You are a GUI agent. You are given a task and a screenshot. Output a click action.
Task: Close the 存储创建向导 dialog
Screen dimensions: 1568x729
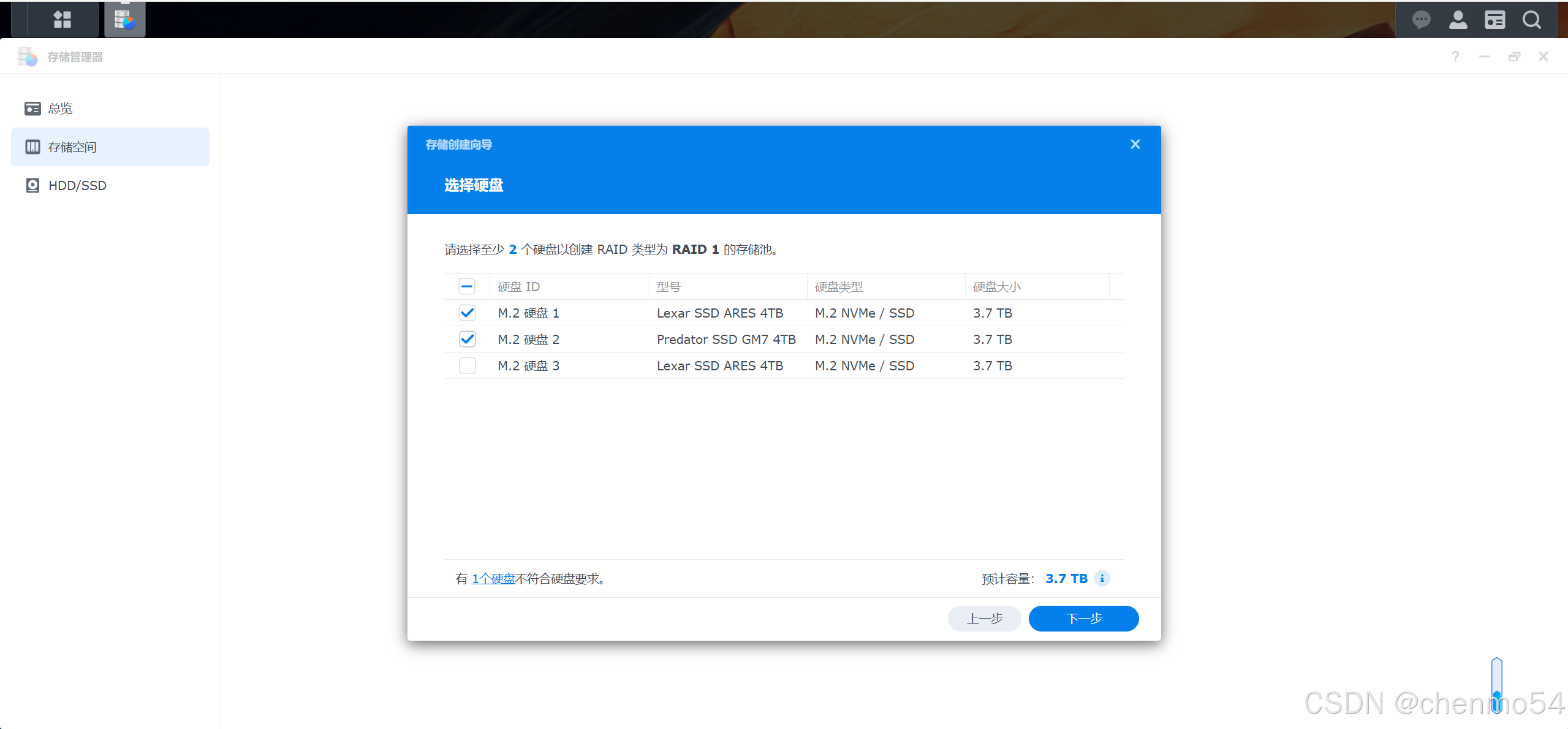[1135, 144]
